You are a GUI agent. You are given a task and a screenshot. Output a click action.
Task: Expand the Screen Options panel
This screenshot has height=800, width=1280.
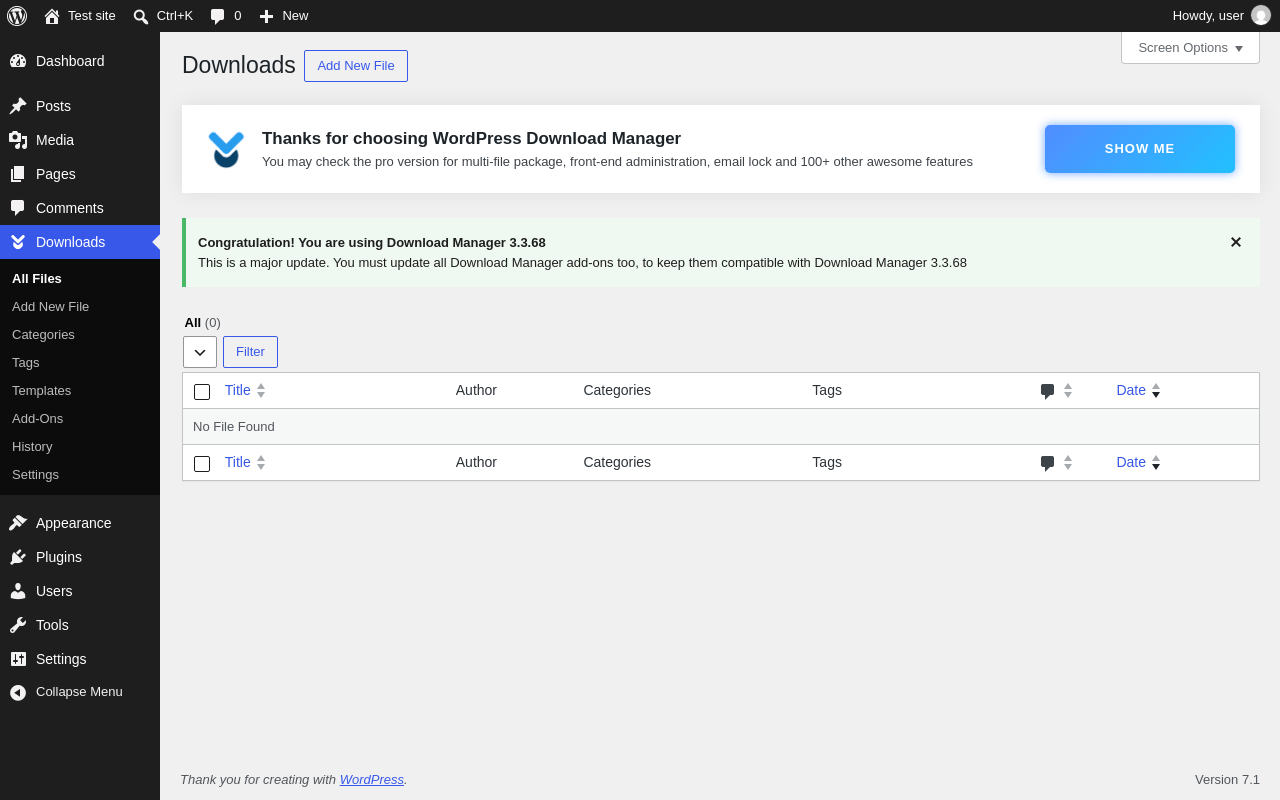(1190, 48)
